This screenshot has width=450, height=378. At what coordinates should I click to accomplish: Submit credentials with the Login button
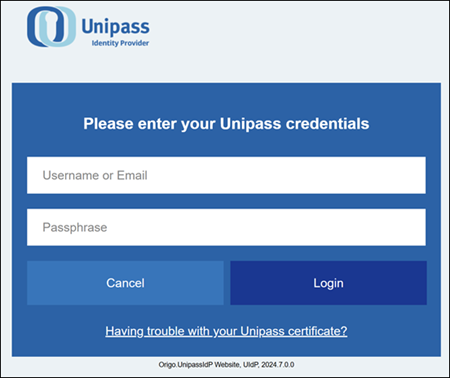click(x=328, y=283)
